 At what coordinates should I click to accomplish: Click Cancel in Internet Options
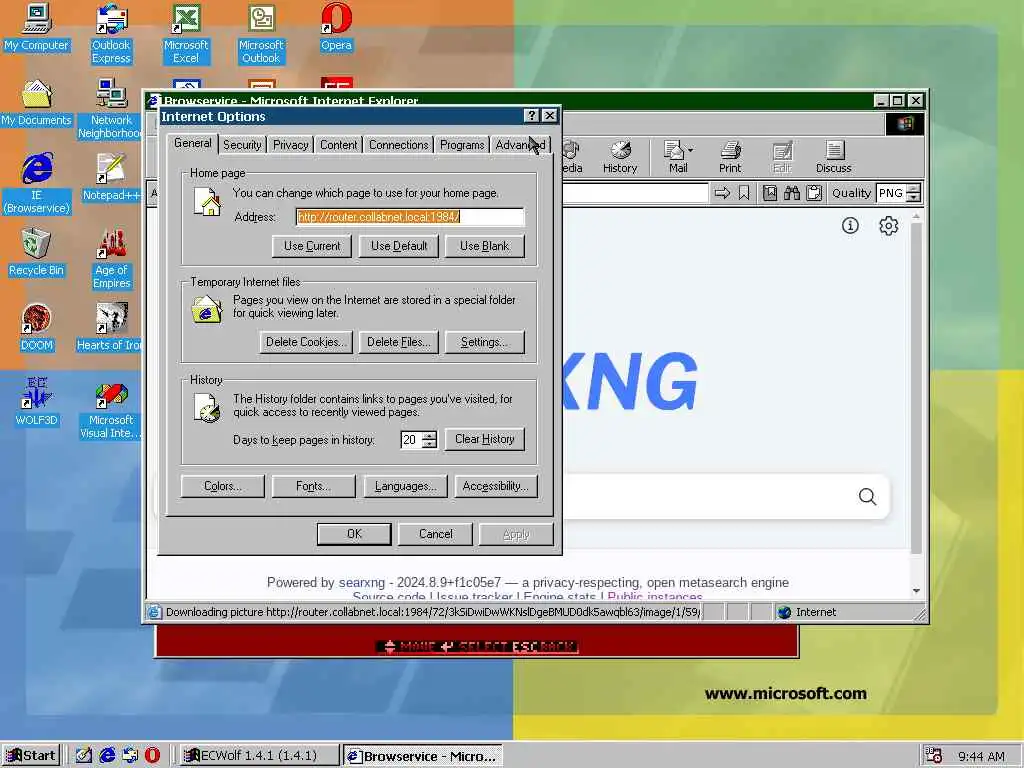click(x=436, y=534)
